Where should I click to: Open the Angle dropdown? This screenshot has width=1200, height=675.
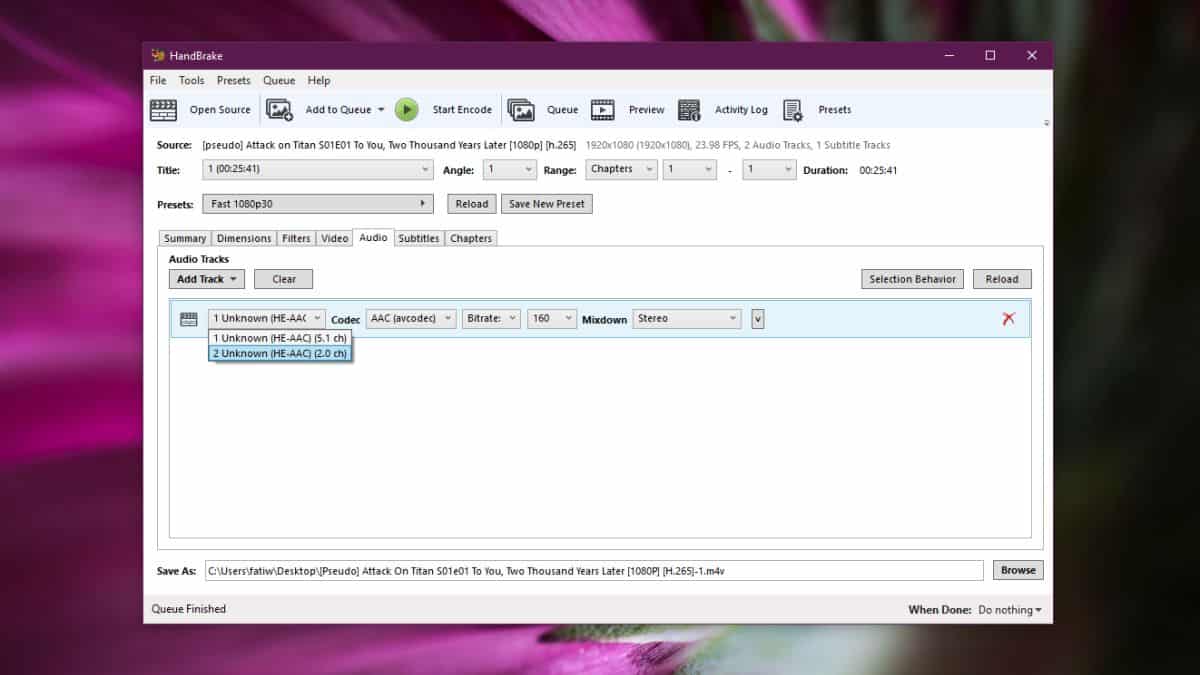pyautogui.click(x=510, y=170)
